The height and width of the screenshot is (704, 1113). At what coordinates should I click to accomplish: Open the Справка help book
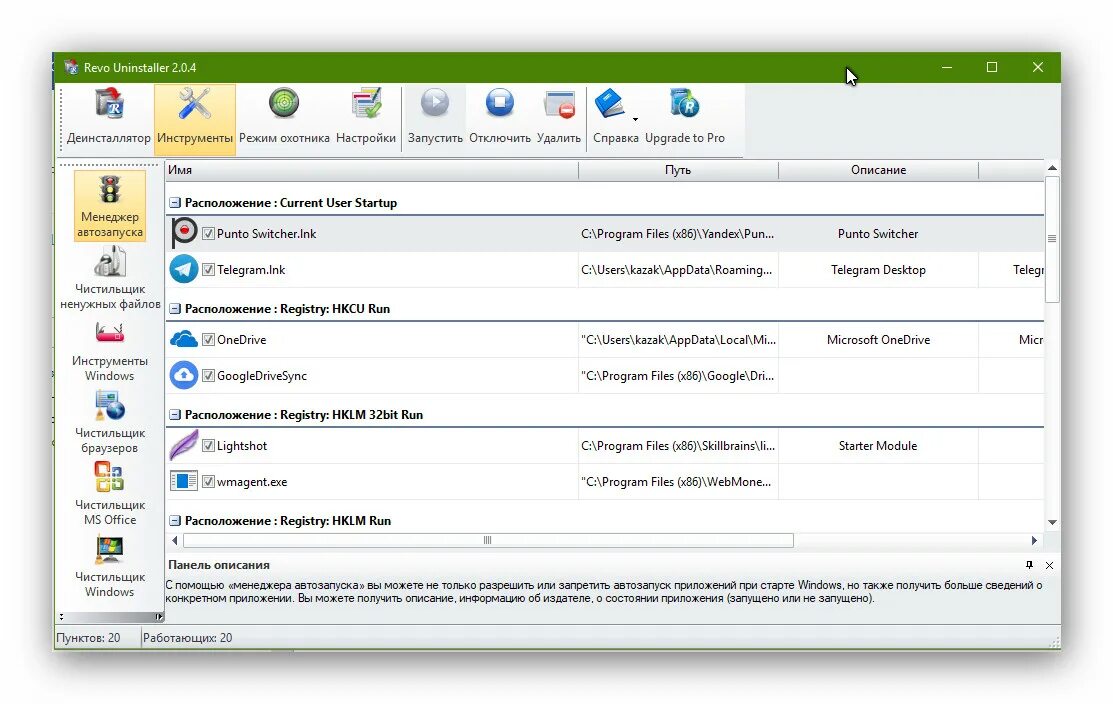[x=610, y=104]
